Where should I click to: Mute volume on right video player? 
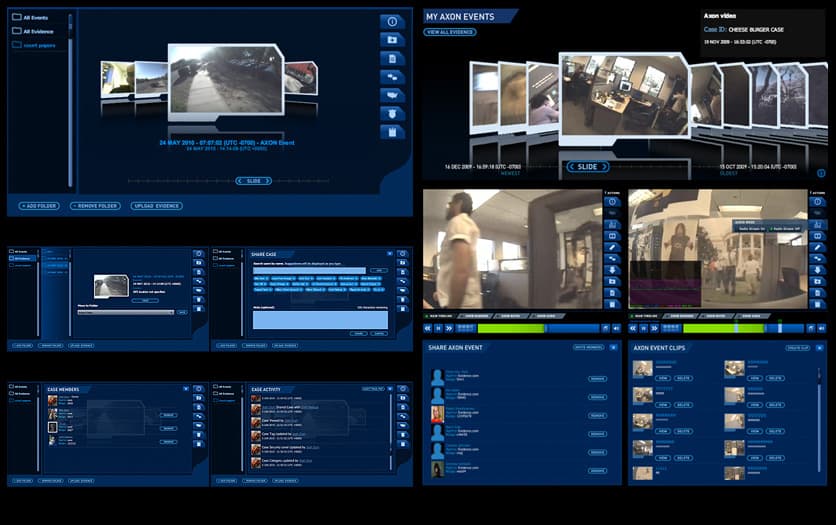(x=821, y=328)
